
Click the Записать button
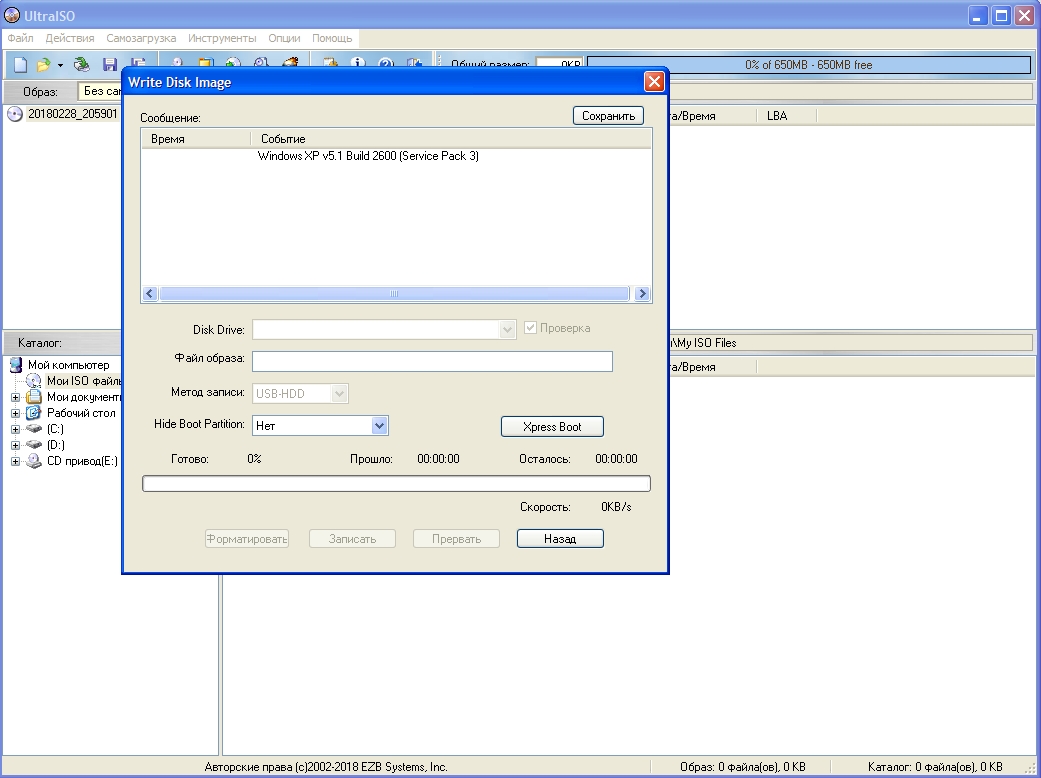pyautogui.click(x=352, y=538)
